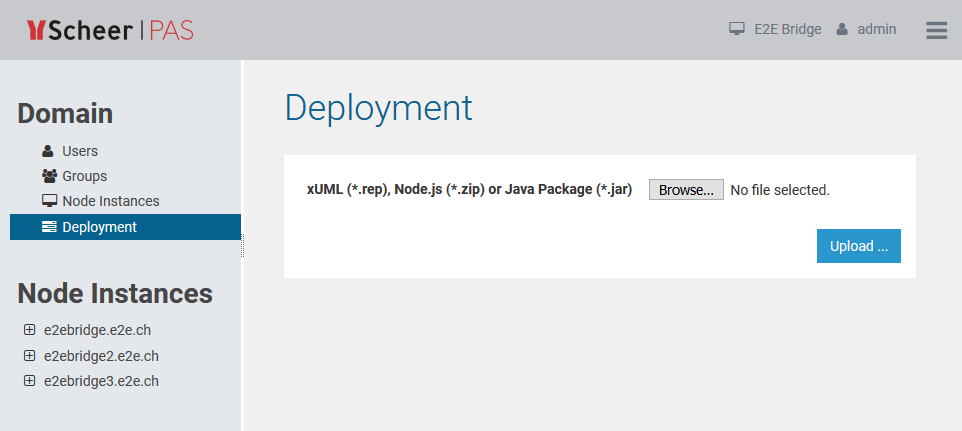Click Browse... to choose a file
962x431 pixels.
tap(686, 190)
